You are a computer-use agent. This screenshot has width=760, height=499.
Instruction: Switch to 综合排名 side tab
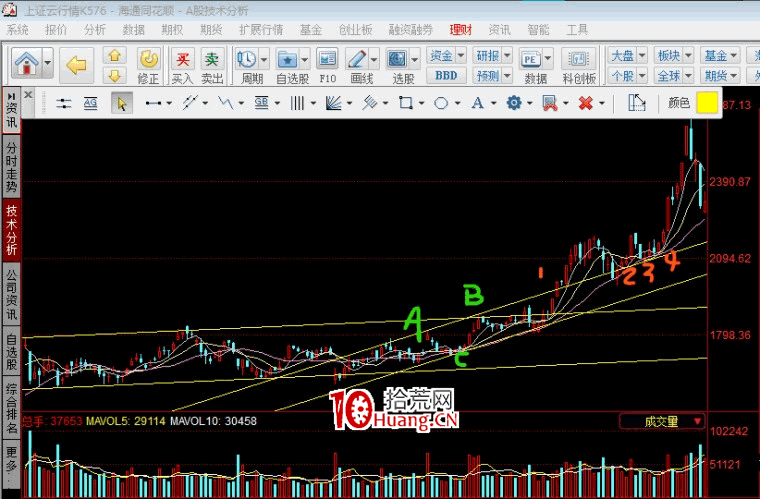(12, 408)
